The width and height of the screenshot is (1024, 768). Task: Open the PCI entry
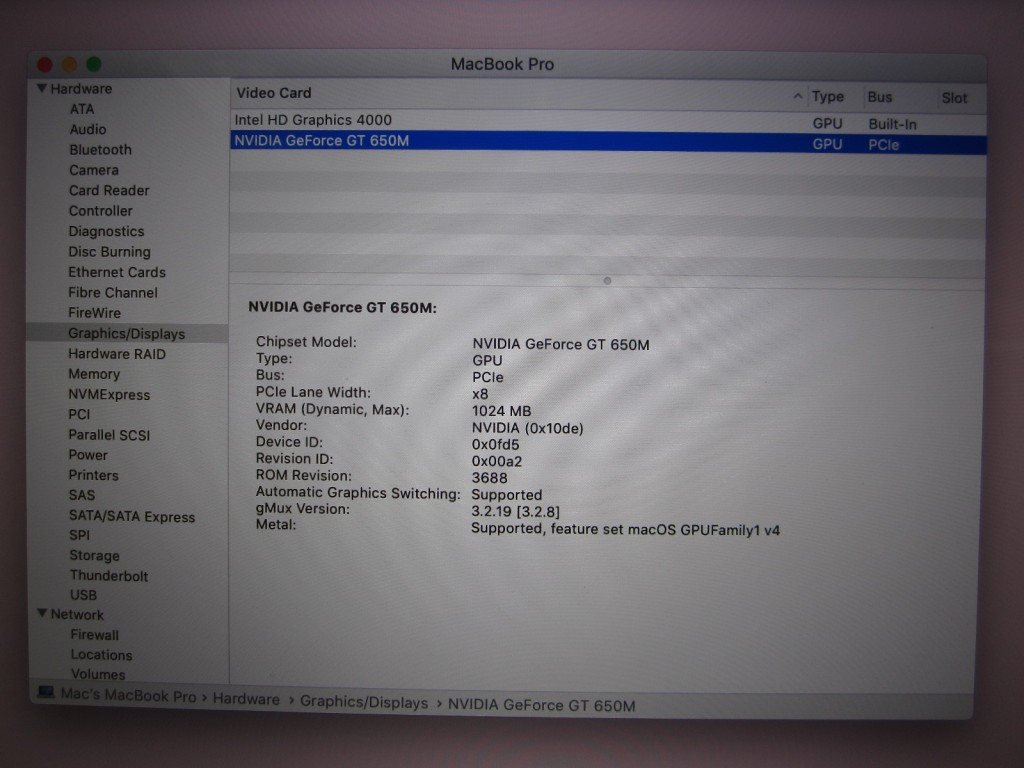tap(79, 415)
